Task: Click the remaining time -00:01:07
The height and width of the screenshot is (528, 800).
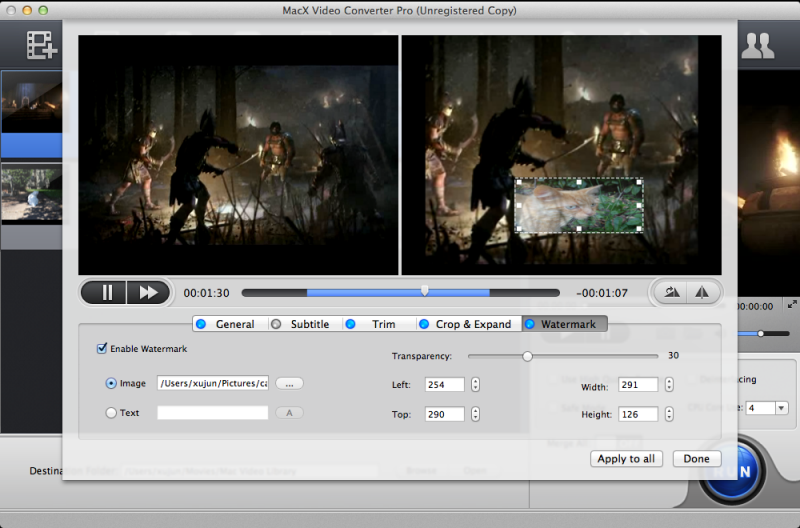Action: [x=602, y=293]
